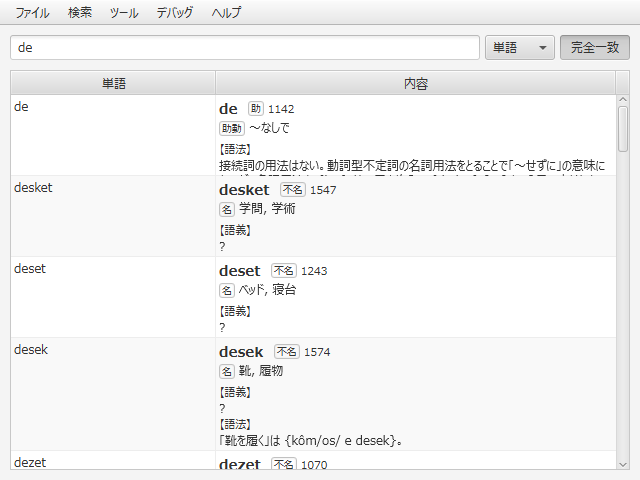This screenshot has width=640, height=480.
Task: Click the 不名 tag beside headword desket
Action: (x=292, y=189)
